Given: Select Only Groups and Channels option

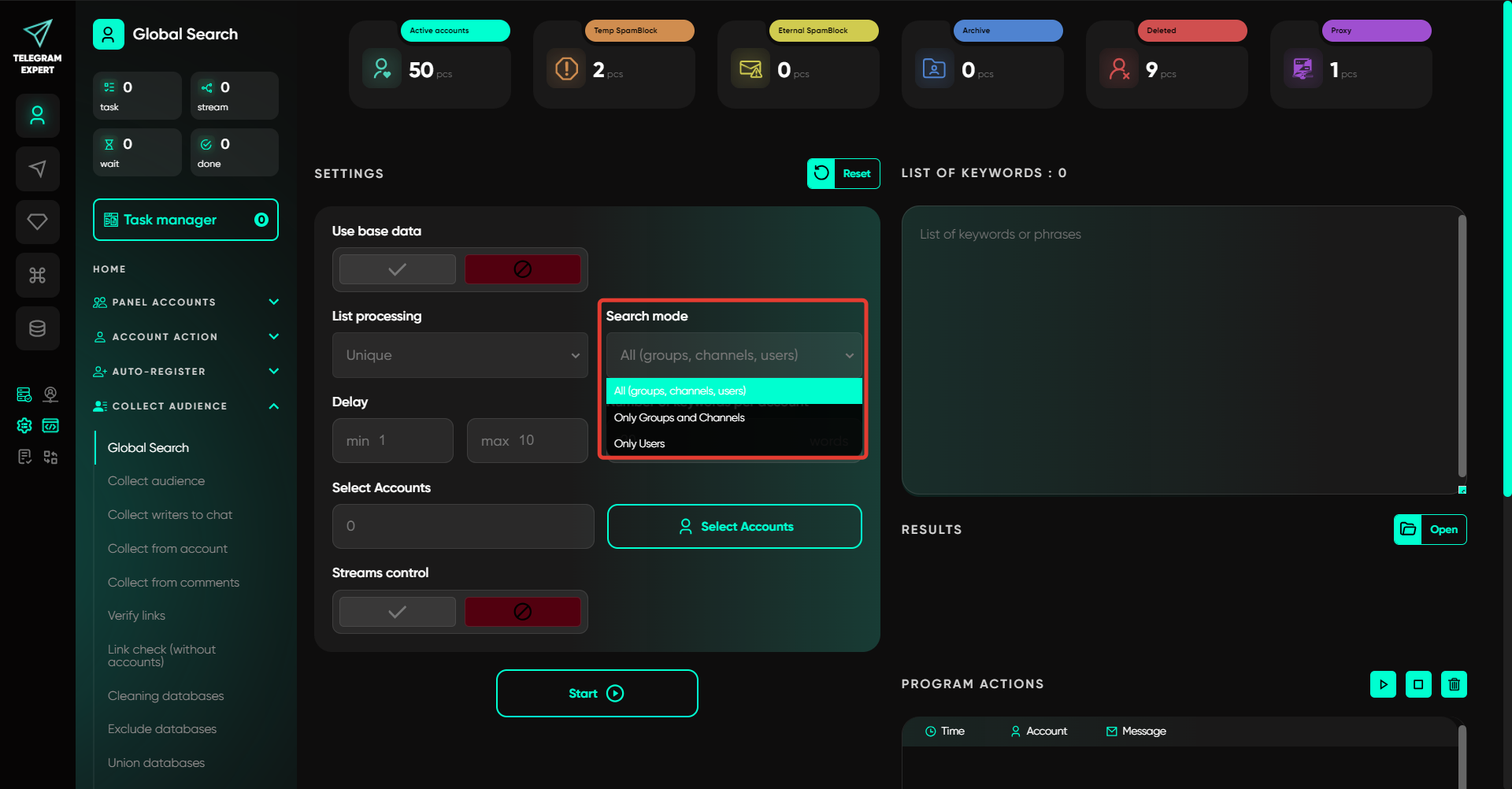Looking at the screenshot, I should (680, 417).
